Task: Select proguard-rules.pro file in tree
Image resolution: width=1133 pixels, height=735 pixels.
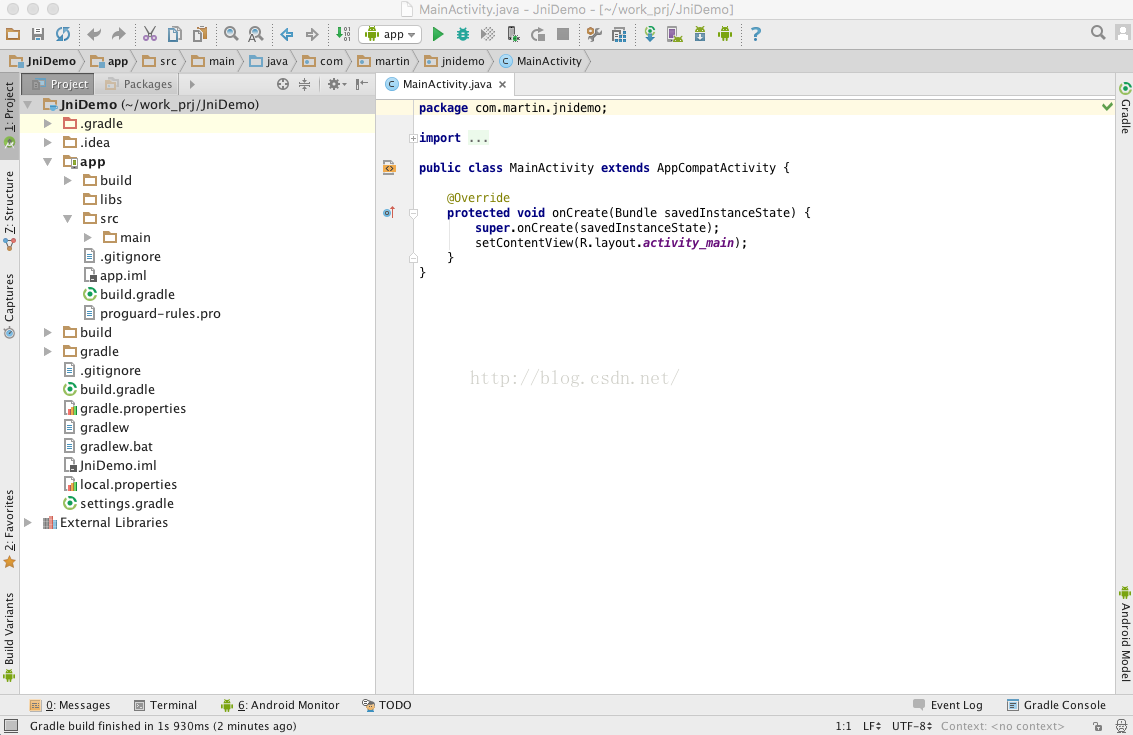Action: (160, 314)
